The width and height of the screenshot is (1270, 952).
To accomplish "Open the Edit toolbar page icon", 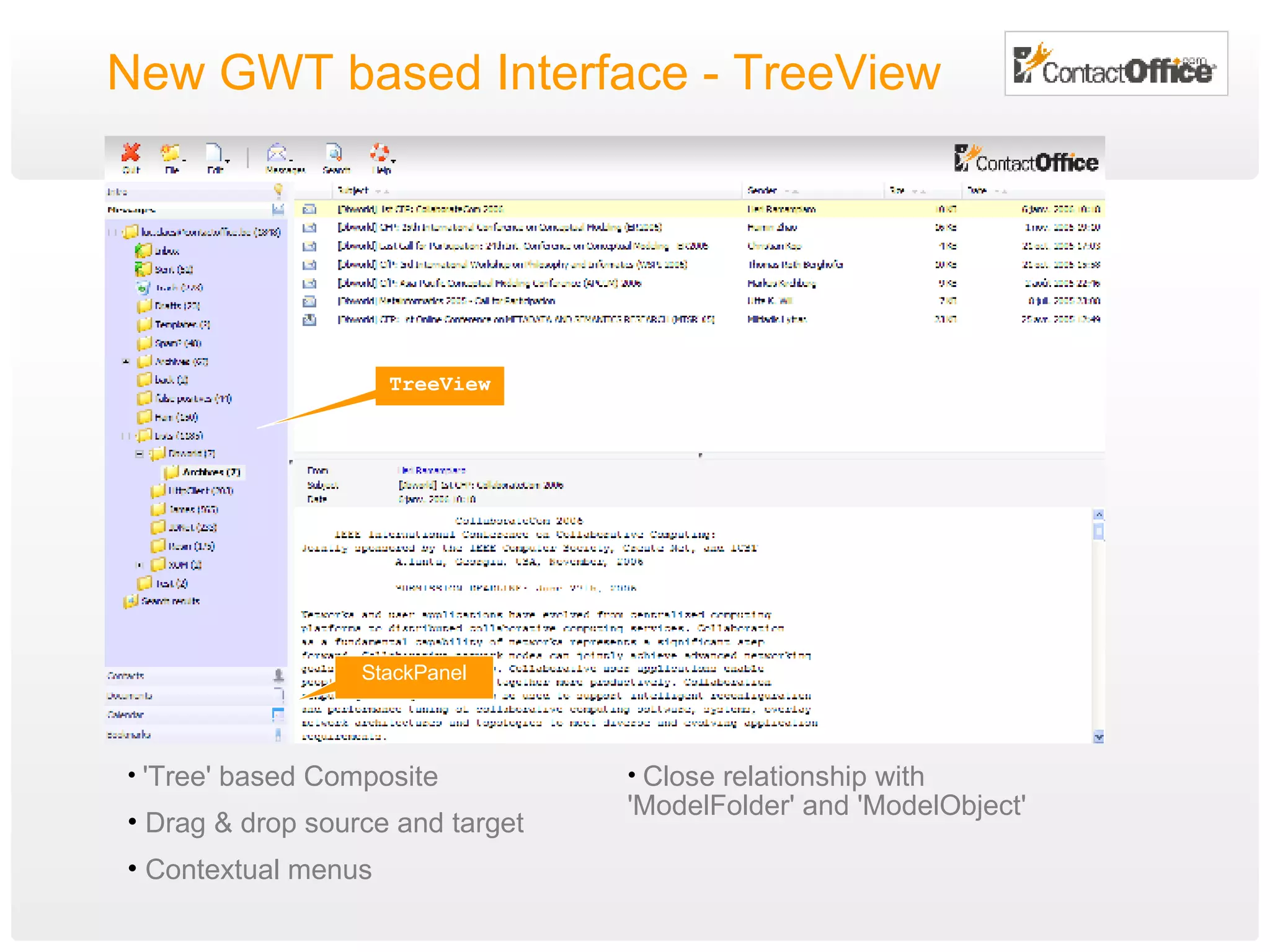I will click(x=215, y=152).
